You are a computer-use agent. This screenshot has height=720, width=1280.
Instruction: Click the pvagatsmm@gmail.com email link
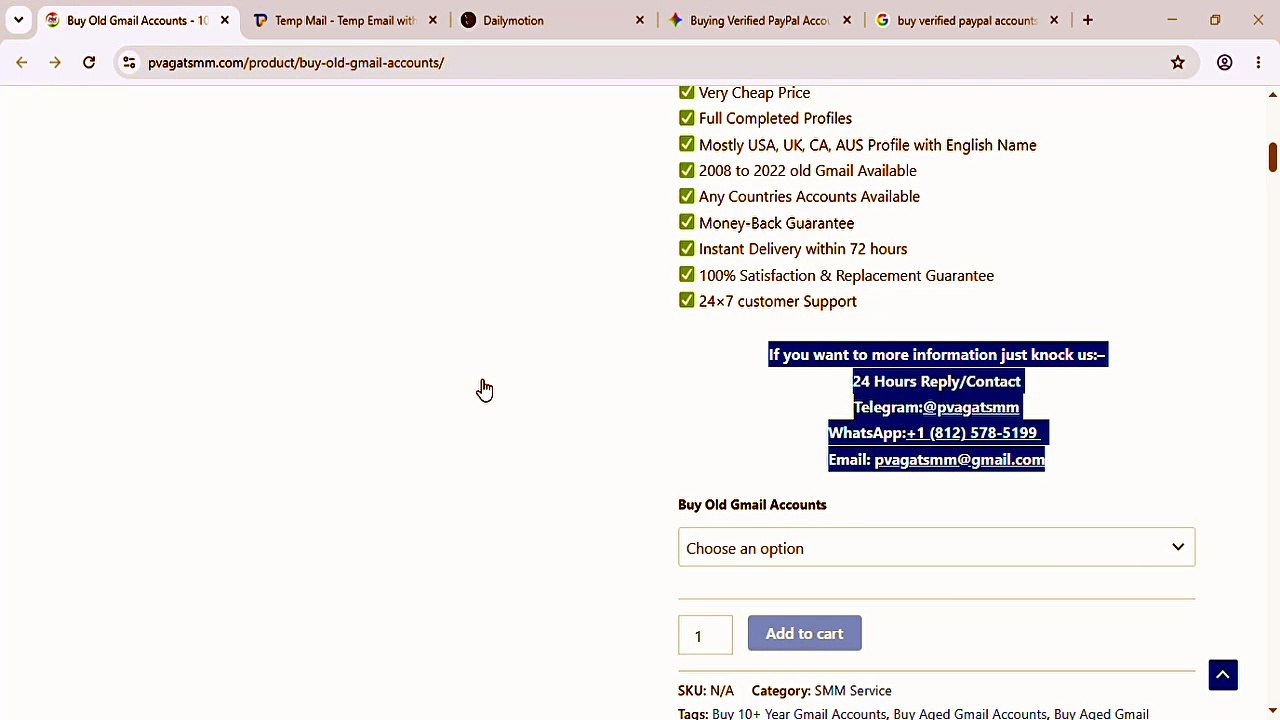(959, 460)
